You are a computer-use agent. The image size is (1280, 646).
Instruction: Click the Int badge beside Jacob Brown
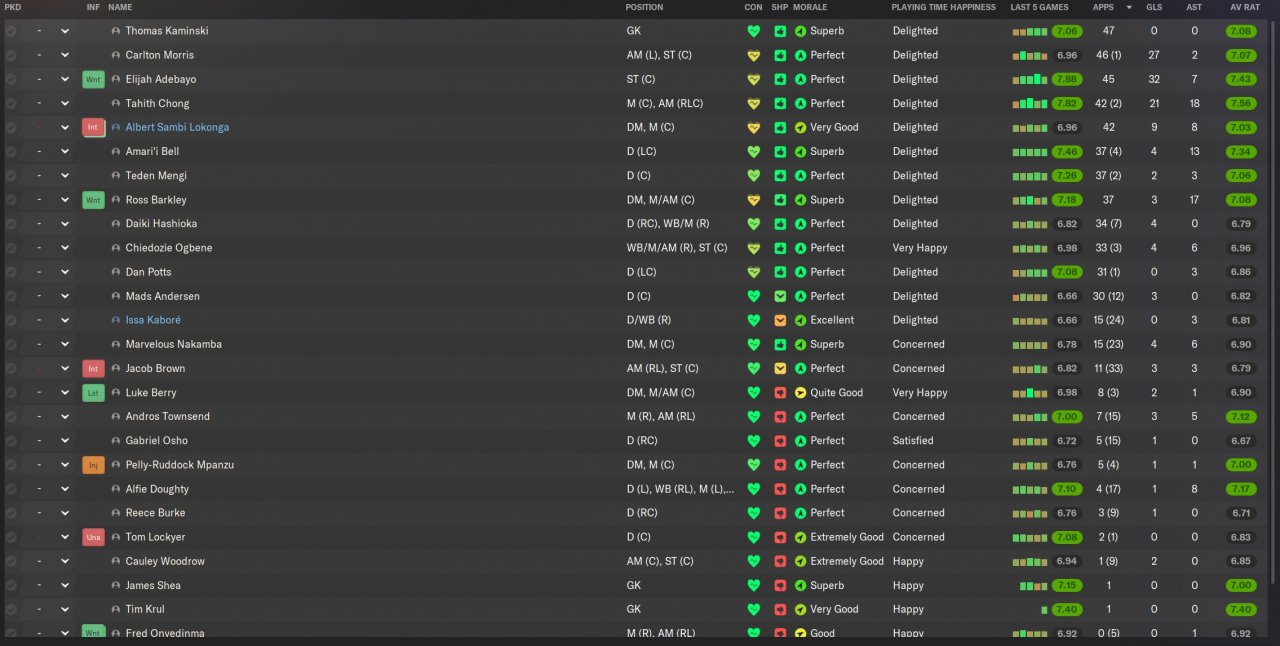point(93,368)
